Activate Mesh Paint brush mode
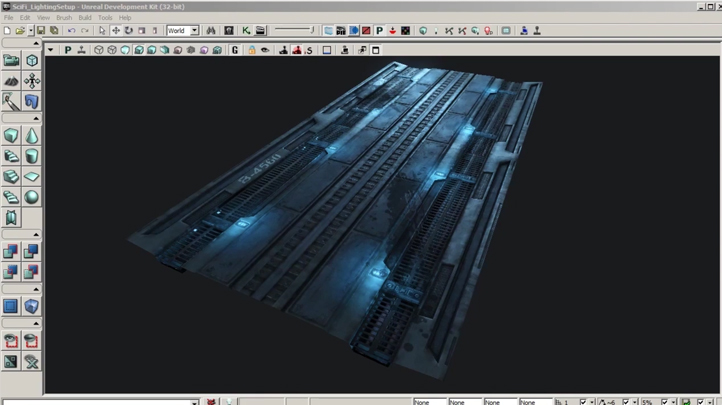 pyautogui.click(x=11, y=101)
